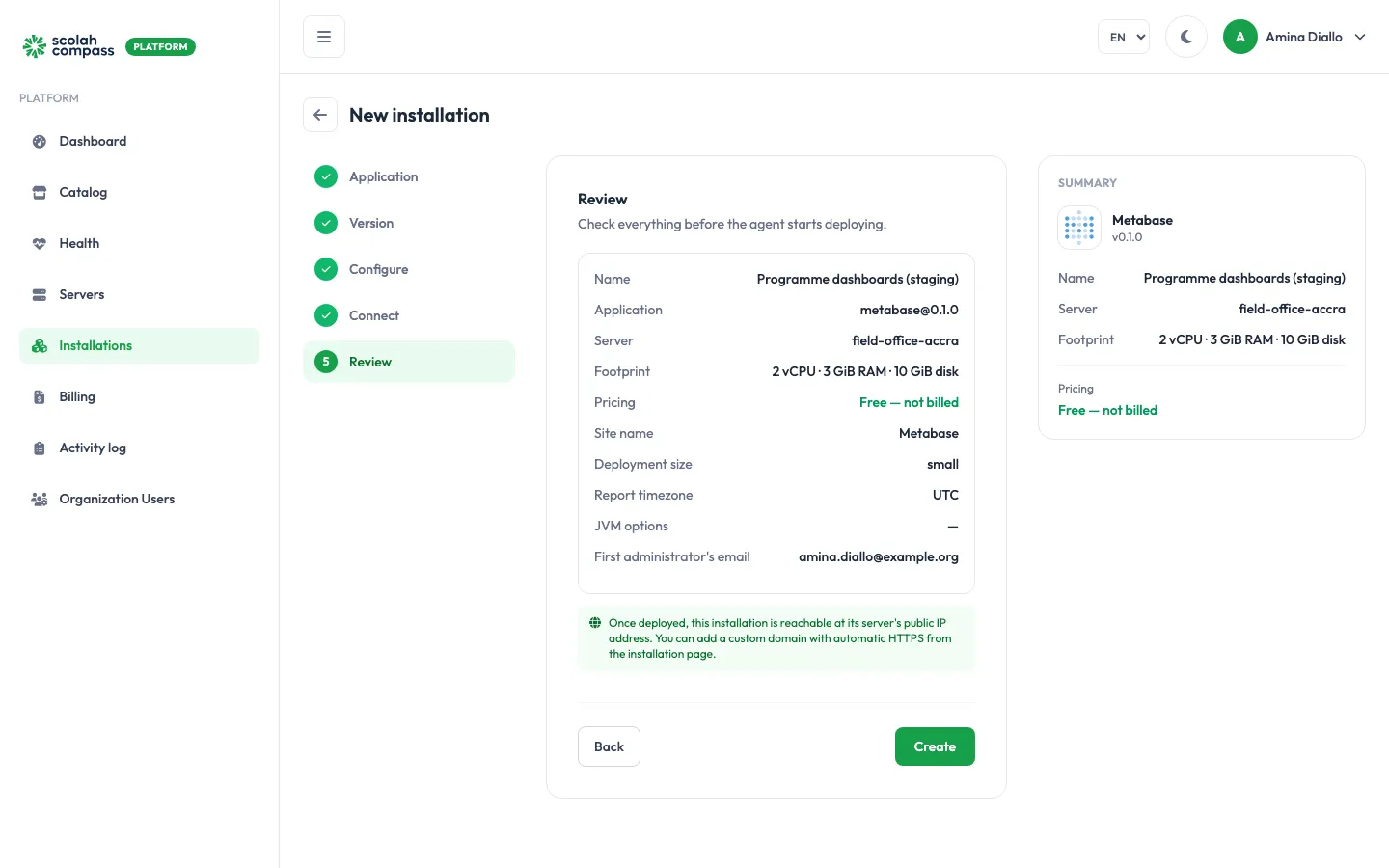The width and height of the screenshot is (1389, 868).
Task: Open the EN language dropdown
Action: click(1124, 37)
